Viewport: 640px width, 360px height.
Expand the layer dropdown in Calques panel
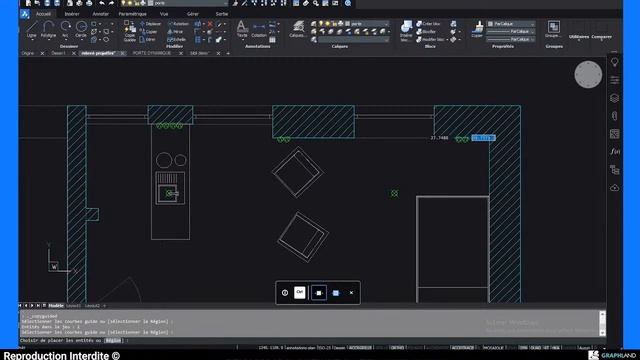[x=386, y=24]
